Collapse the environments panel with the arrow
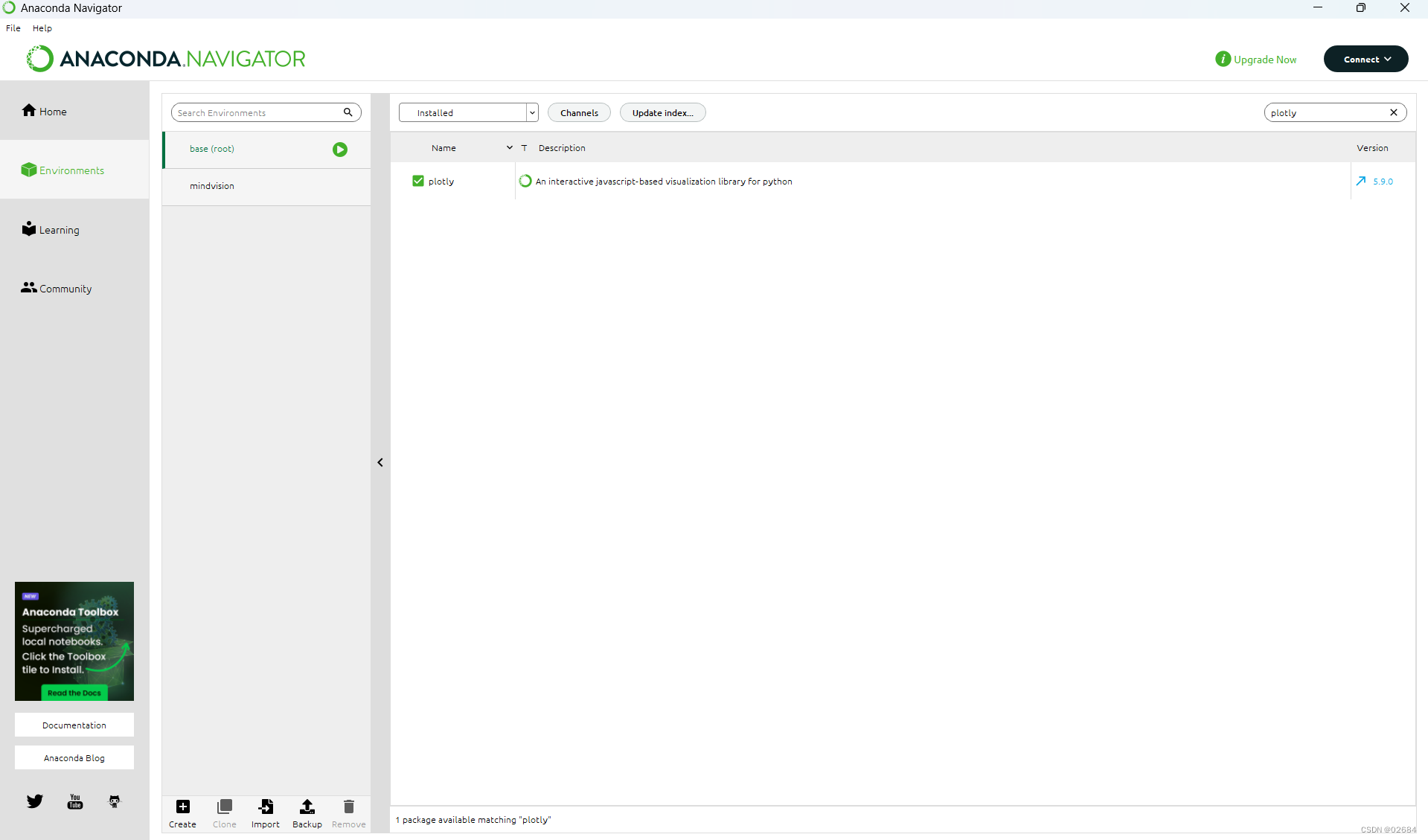This screenshot has height=840, width=1428. click(380, 462)
